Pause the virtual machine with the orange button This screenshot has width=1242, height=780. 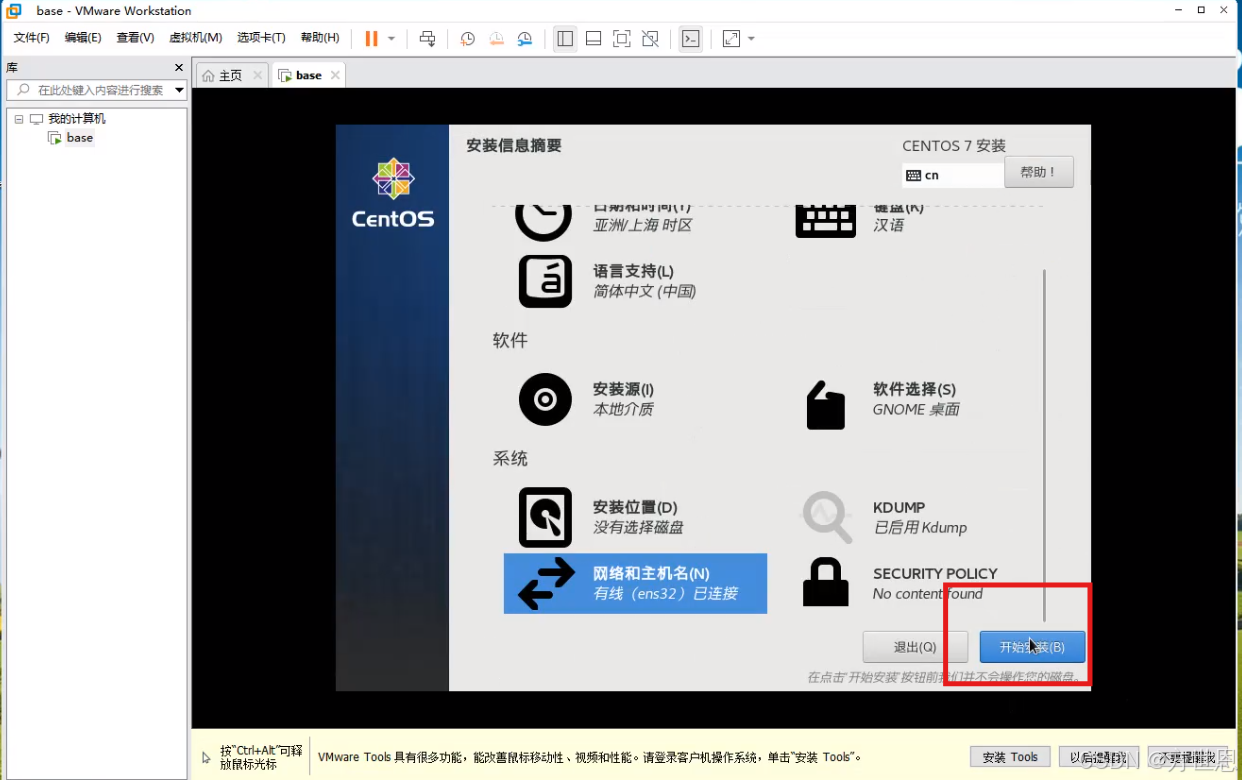[371, 38]
